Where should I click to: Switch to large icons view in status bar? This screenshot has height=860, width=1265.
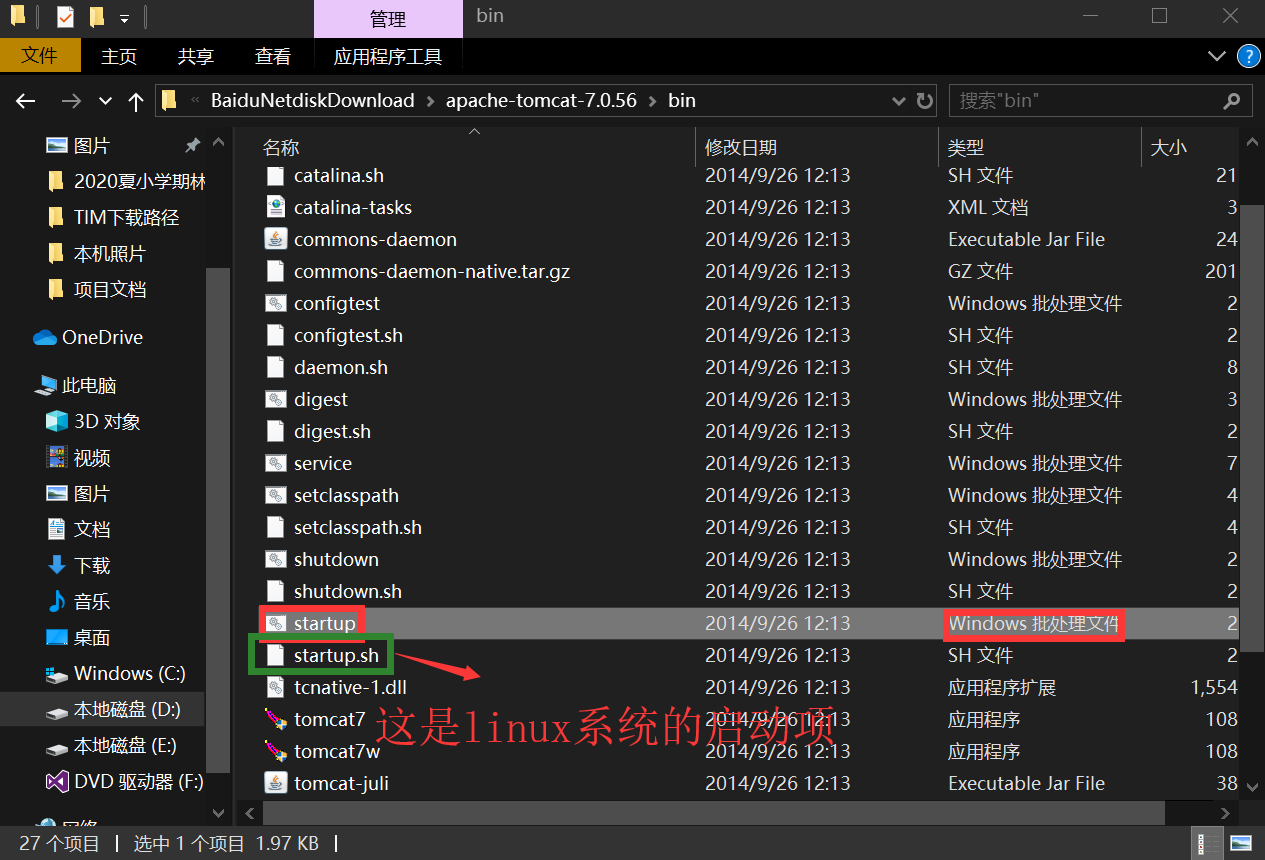pyautogui.click(x=1240, y=843)
